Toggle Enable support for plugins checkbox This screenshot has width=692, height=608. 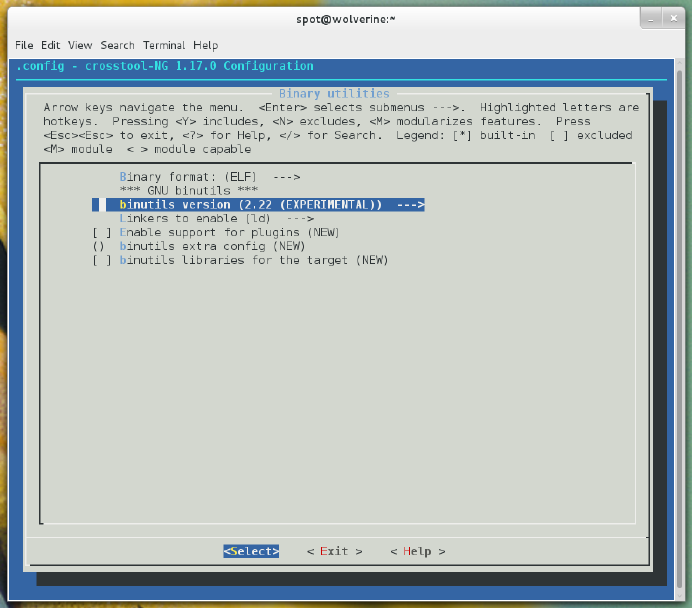tap(102, 233)
